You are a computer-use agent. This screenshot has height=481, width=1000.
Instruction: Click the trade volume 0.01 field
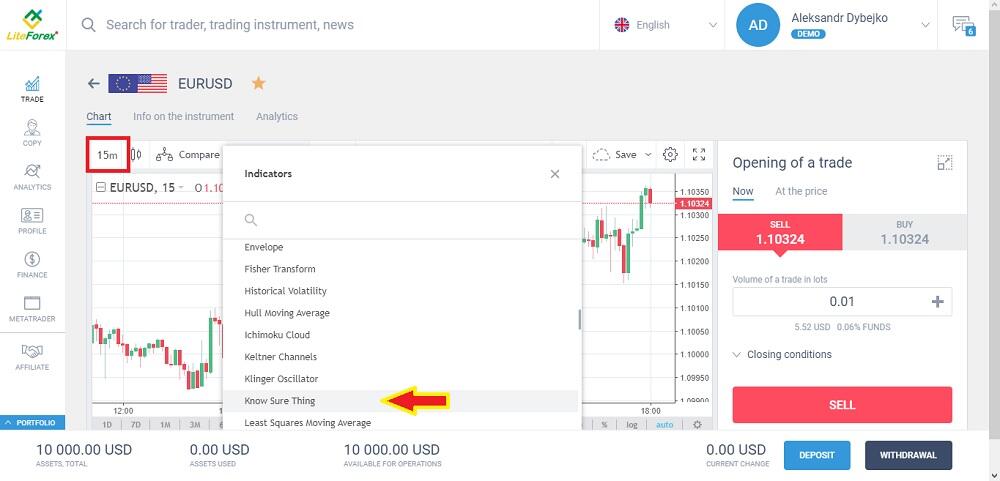pos(842,302)
